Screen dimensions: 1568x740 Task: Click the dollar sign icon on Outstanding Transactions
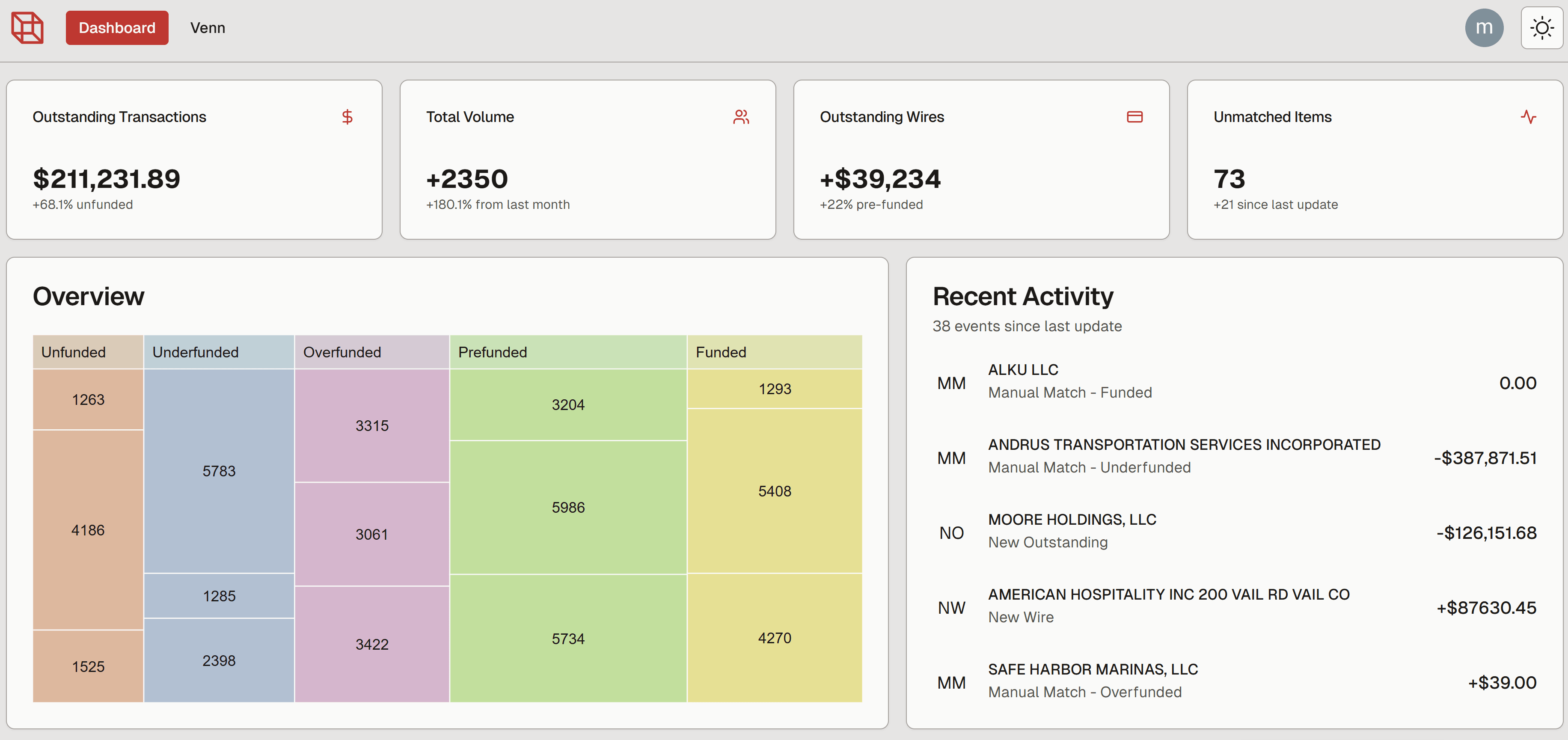tap(347, 117)
